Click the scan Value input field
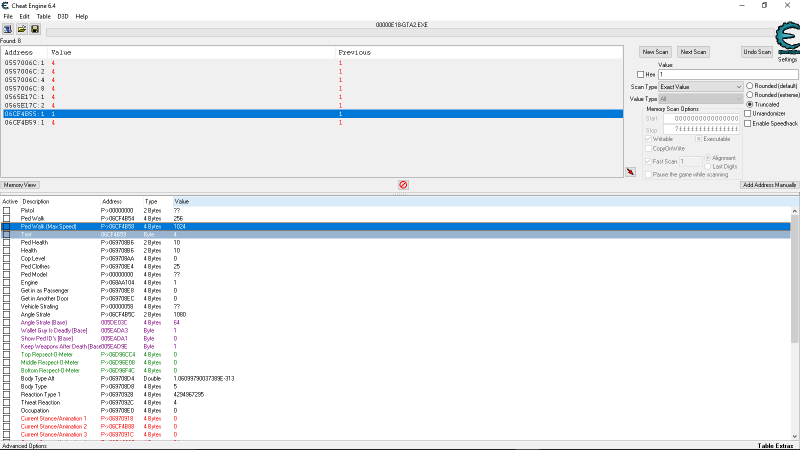This screenshot has height=450, width=800. 699,75
